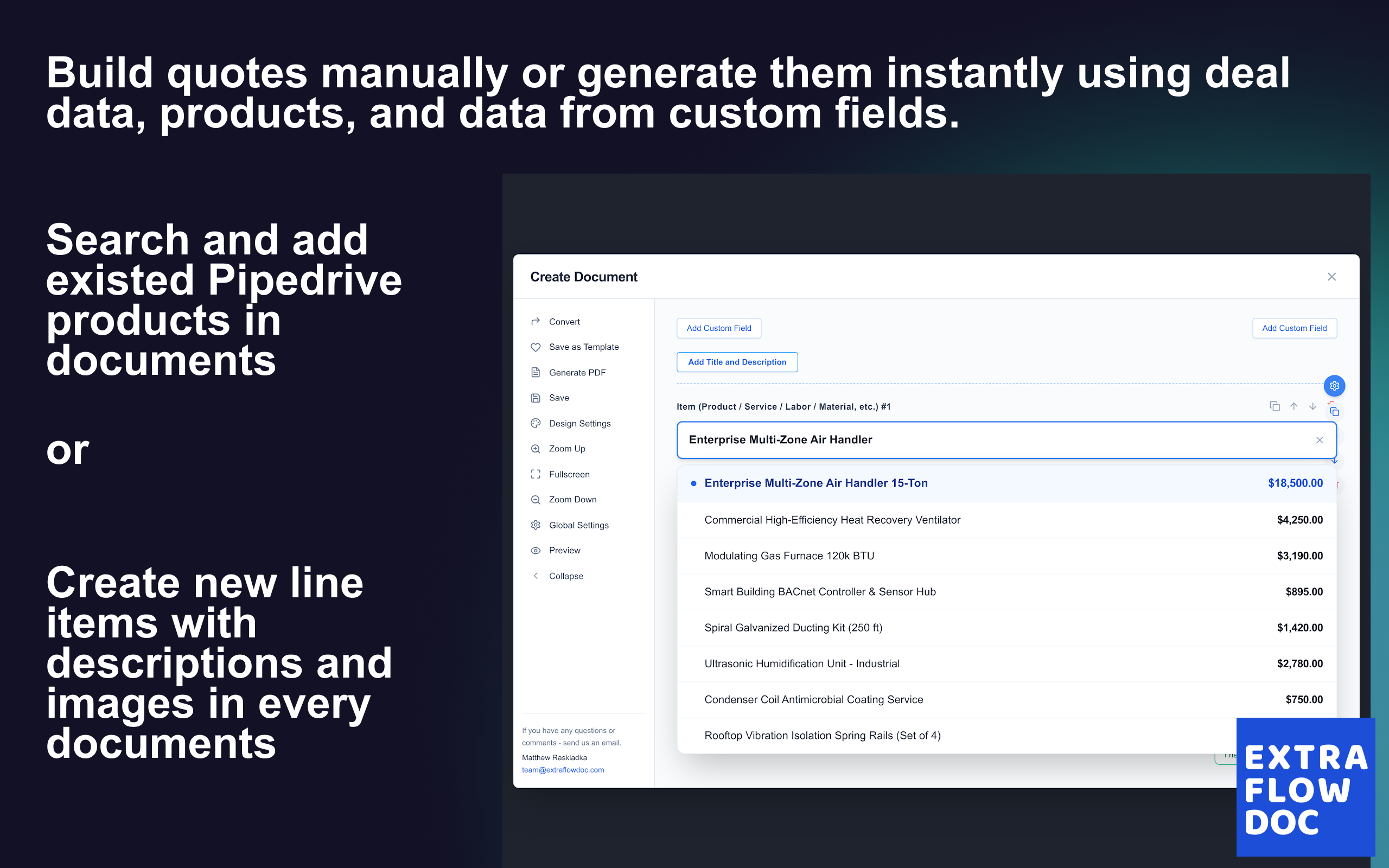Click the eye icon for Preview

point(536,550)
